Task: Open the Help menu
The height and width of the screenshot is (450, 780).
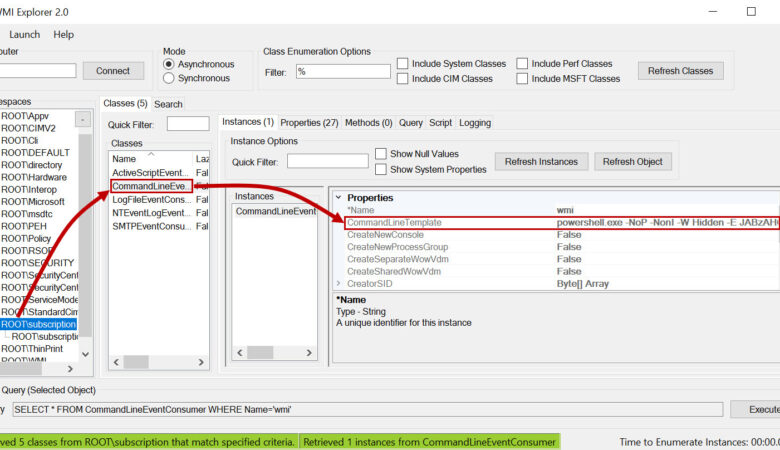Action: [x=64, y=34]
